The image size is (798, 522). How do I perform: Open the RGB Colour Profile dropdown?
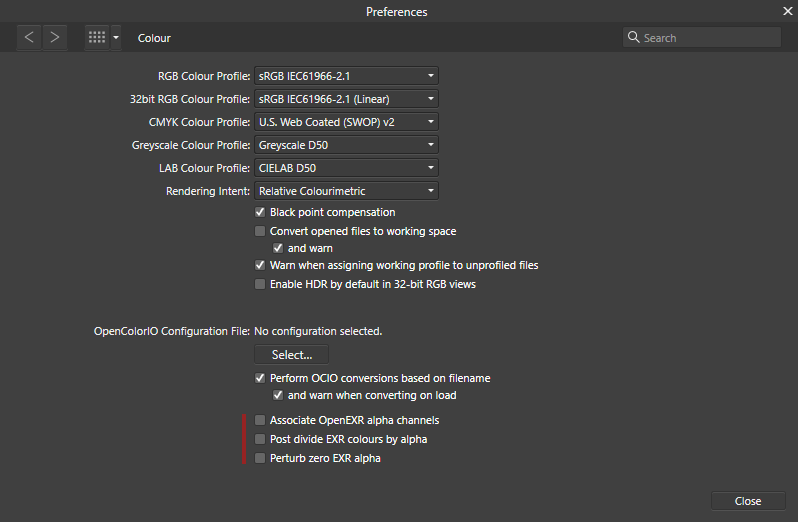[346, 76]
